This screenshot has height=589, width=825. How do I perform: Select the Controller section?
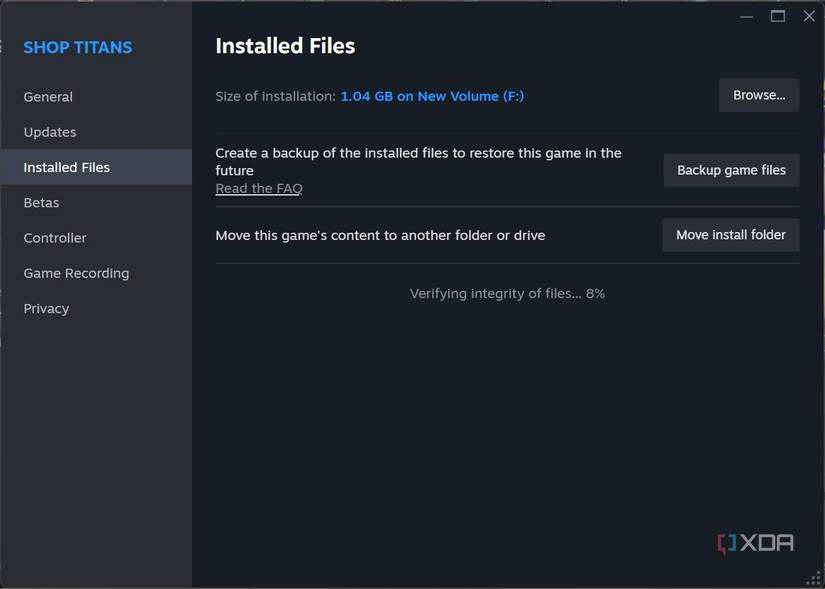[x=55, y=237]
